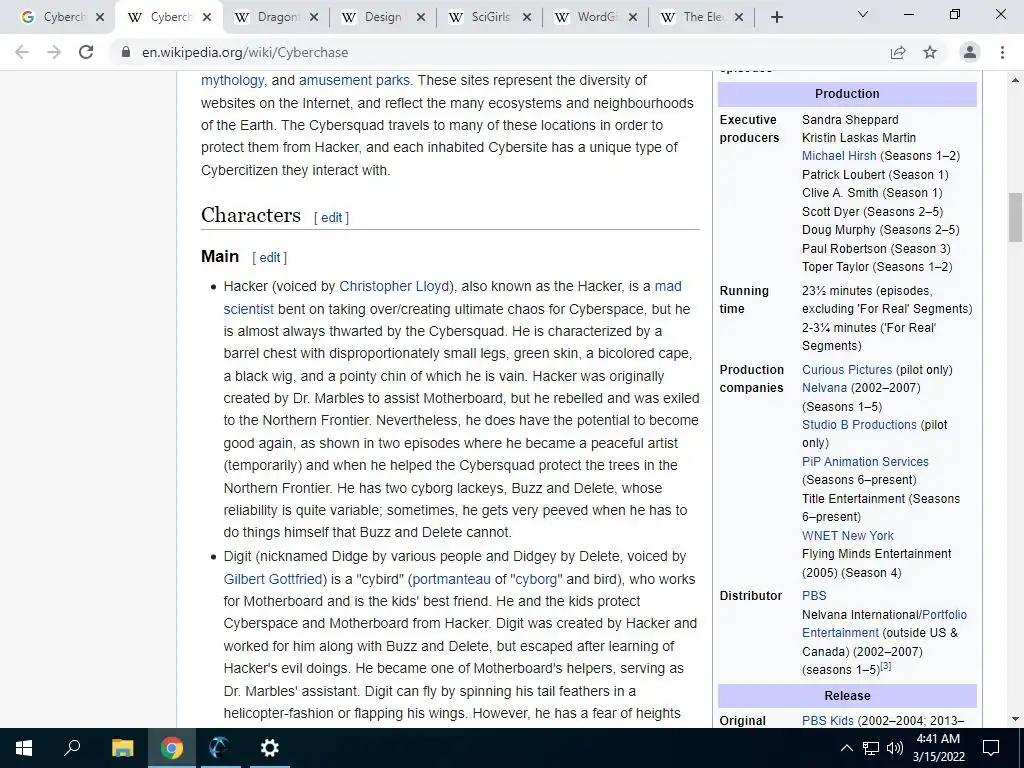1024x768 pixels.
Task: Open the portmanteau link
Action: click(451, 579)
